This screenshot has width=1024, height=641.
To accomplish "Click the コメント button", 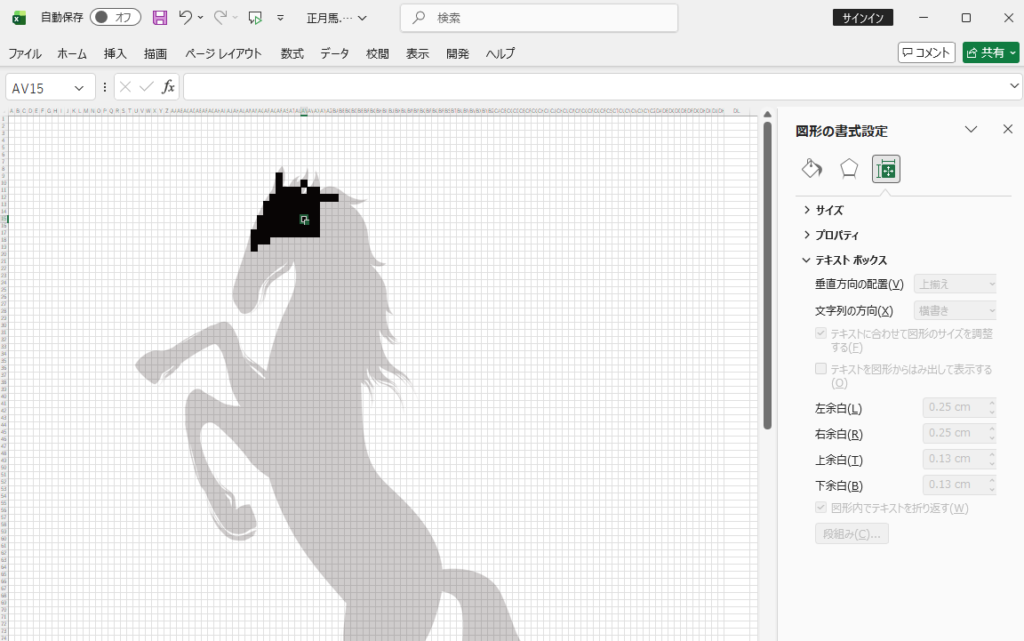I will tap(926, 53).
